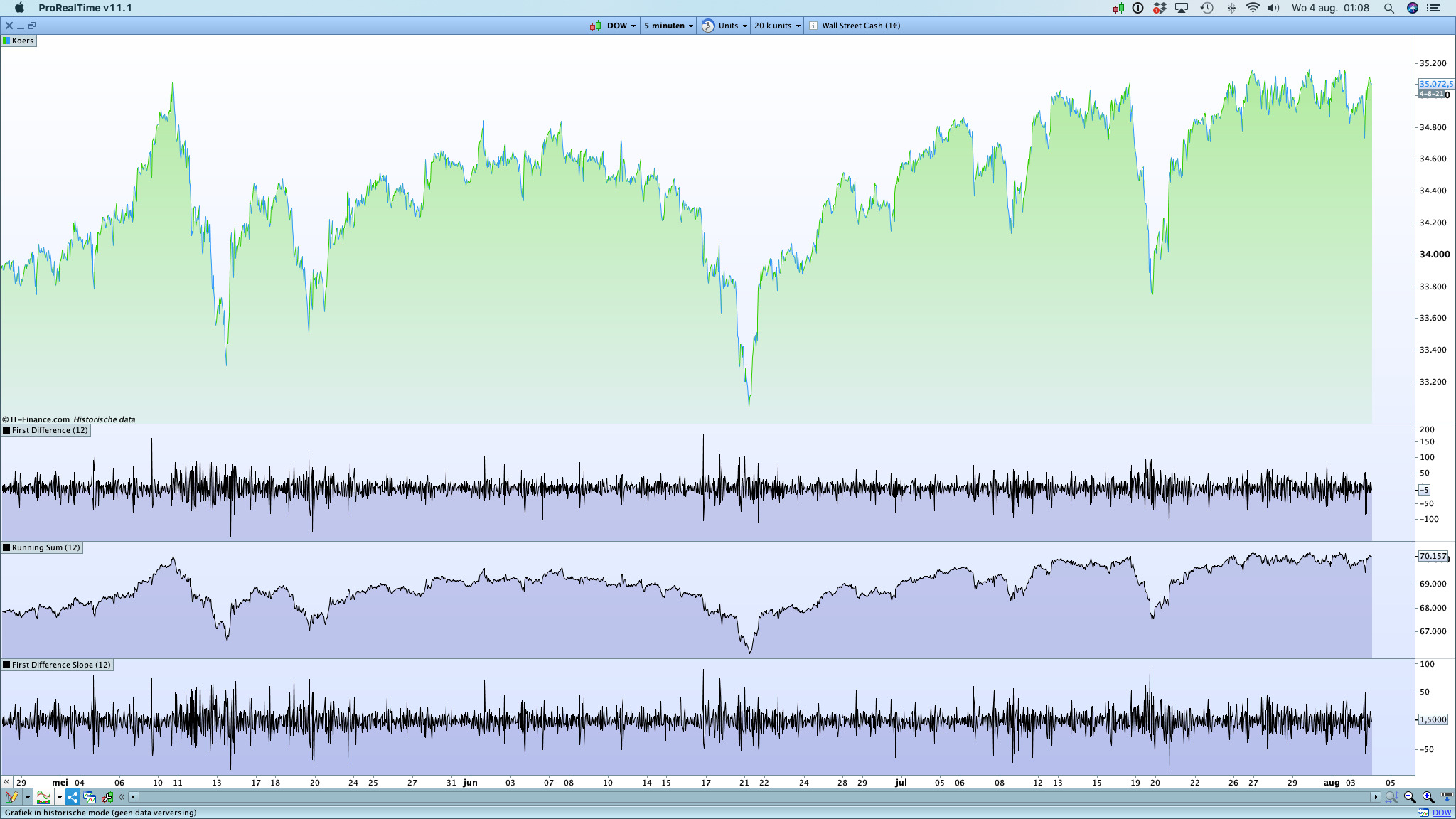Image resolution: width=1456 pixels, height=819 pixels.
Task: Open the 5 minuten timeframe dropdown
Action: click(668, 26)
